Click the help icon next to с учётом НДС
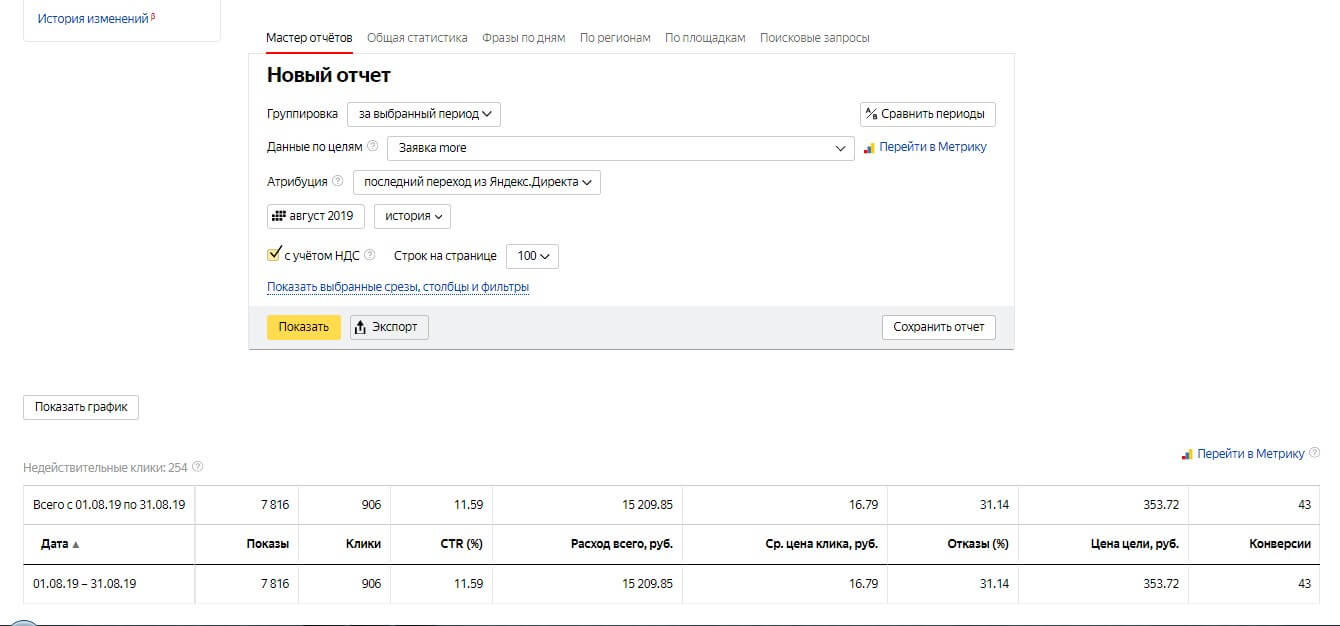Screen dimensions: 1340x626 point(369,255)
